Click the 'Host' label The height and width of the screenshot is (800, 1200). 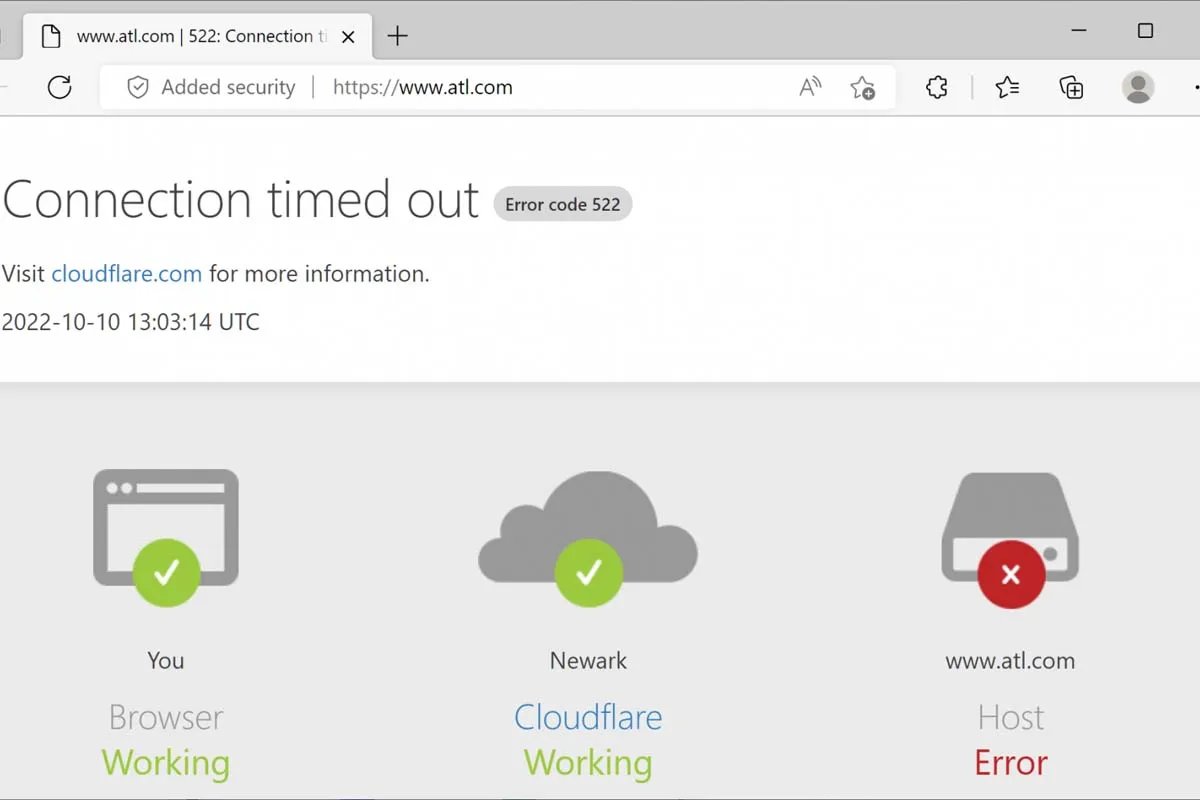1011,717
